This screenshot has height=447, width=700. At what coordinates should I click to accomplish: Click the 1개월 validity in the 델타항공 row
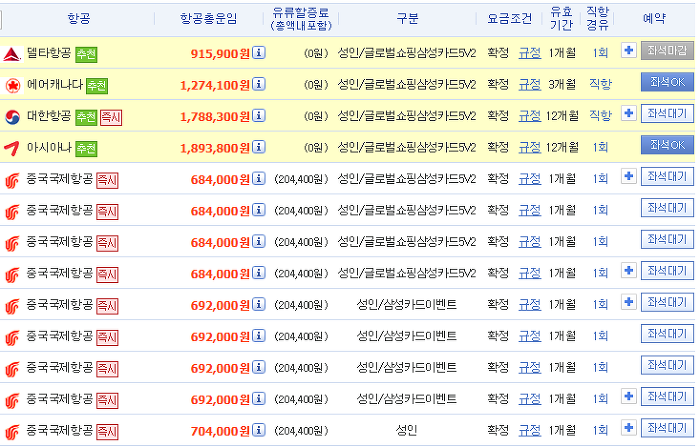[x=562, y=53]
